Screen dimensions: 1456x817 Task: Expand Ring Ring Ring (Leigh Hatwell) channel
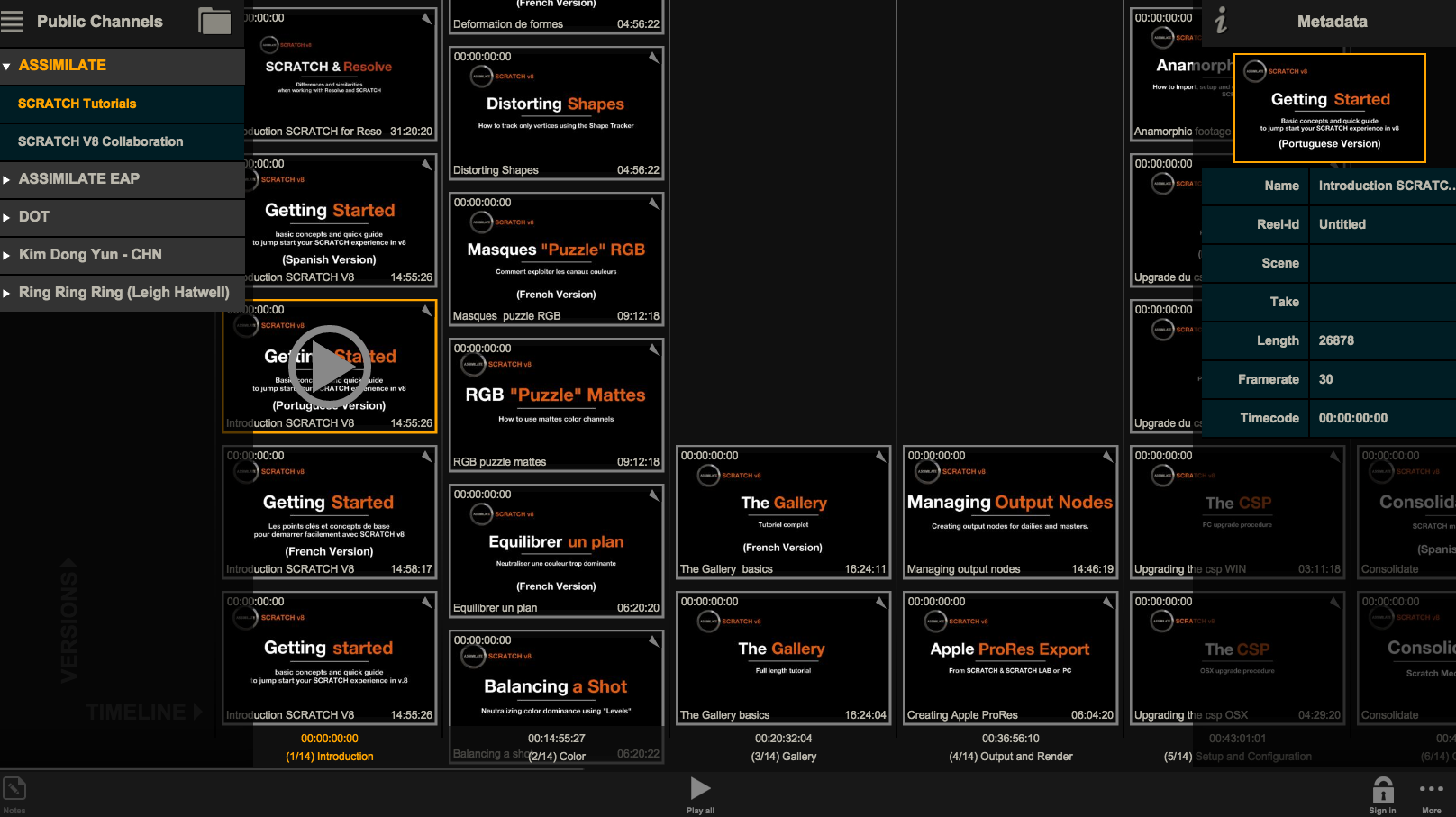6,293
